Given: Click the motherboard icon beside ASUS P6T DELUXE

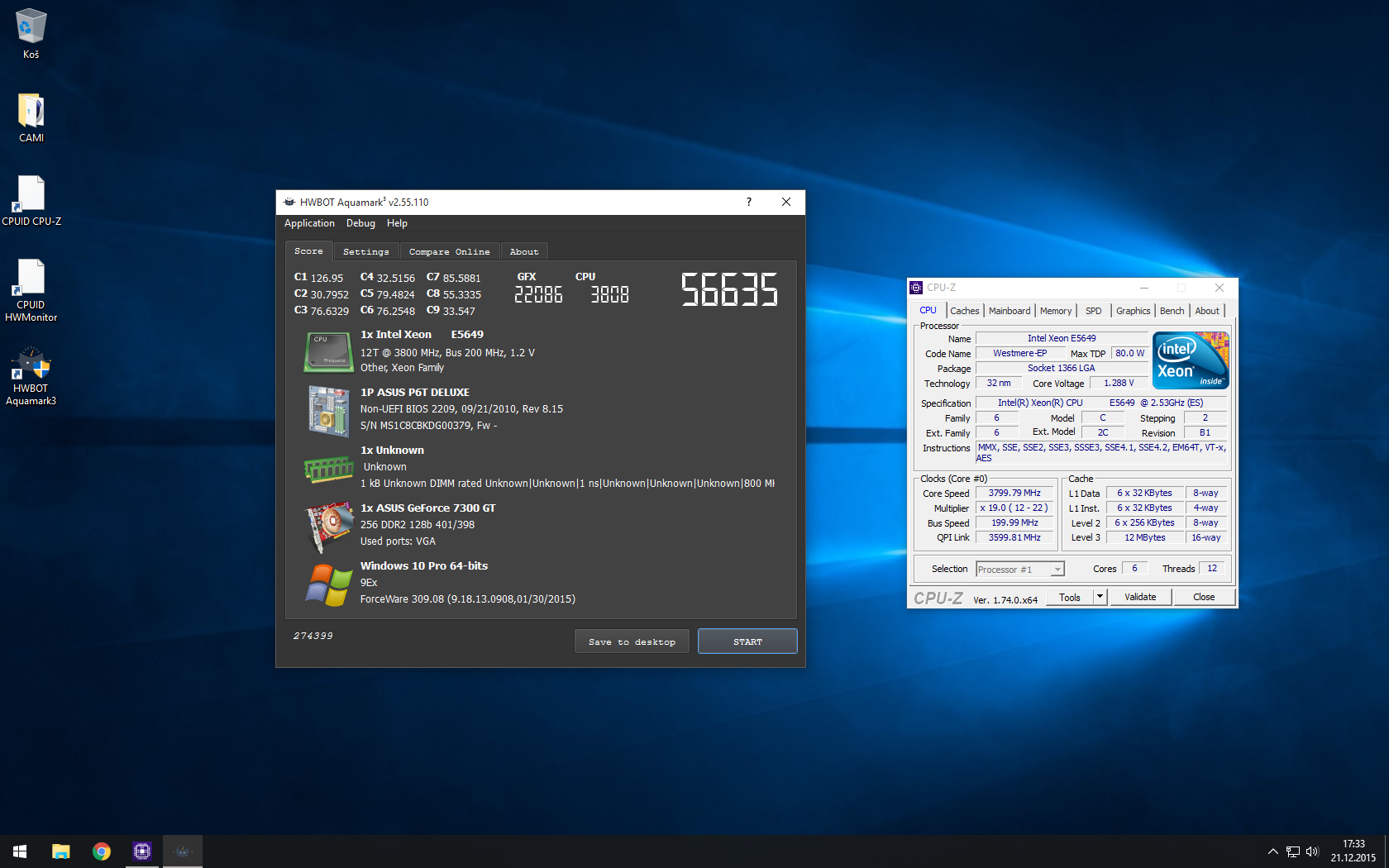Looking at the screenshot, I should coord(329,410).
